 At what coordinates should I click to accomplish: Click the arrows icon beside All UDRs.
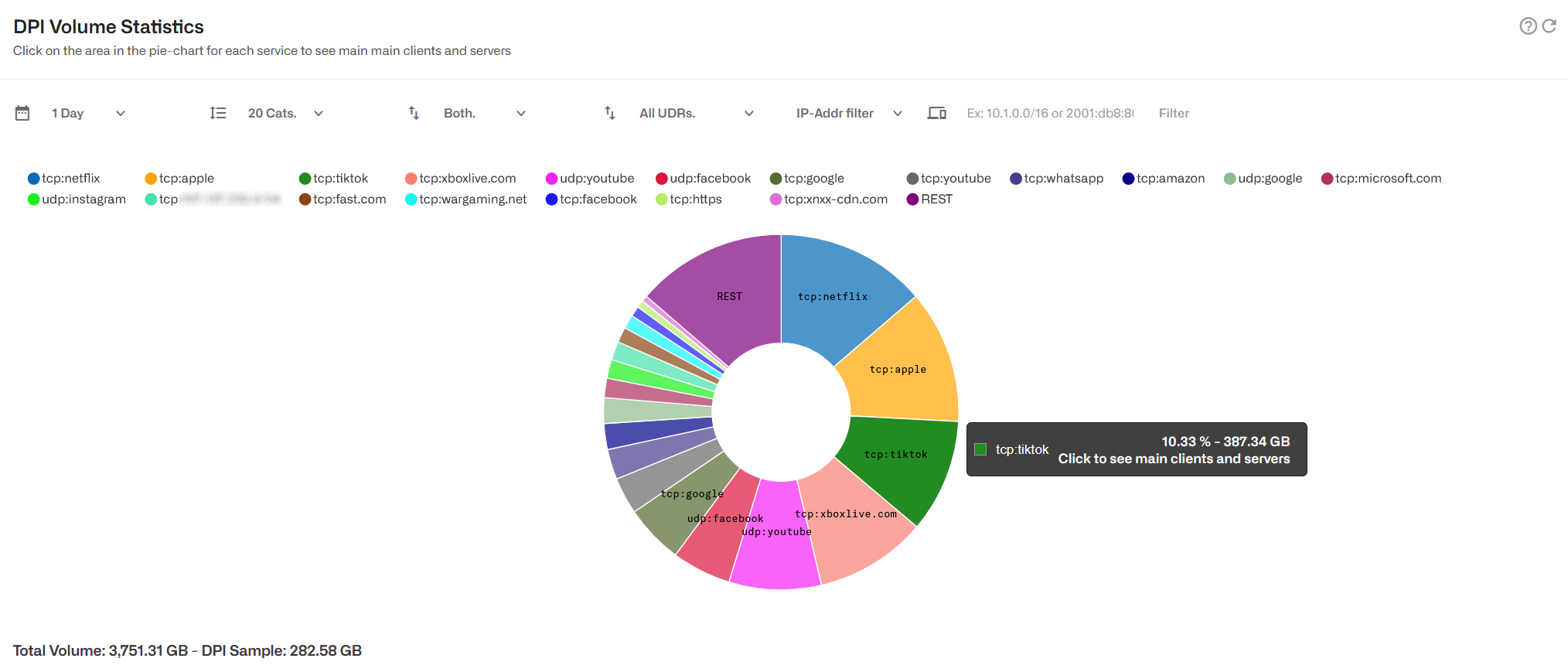(610, 113)
